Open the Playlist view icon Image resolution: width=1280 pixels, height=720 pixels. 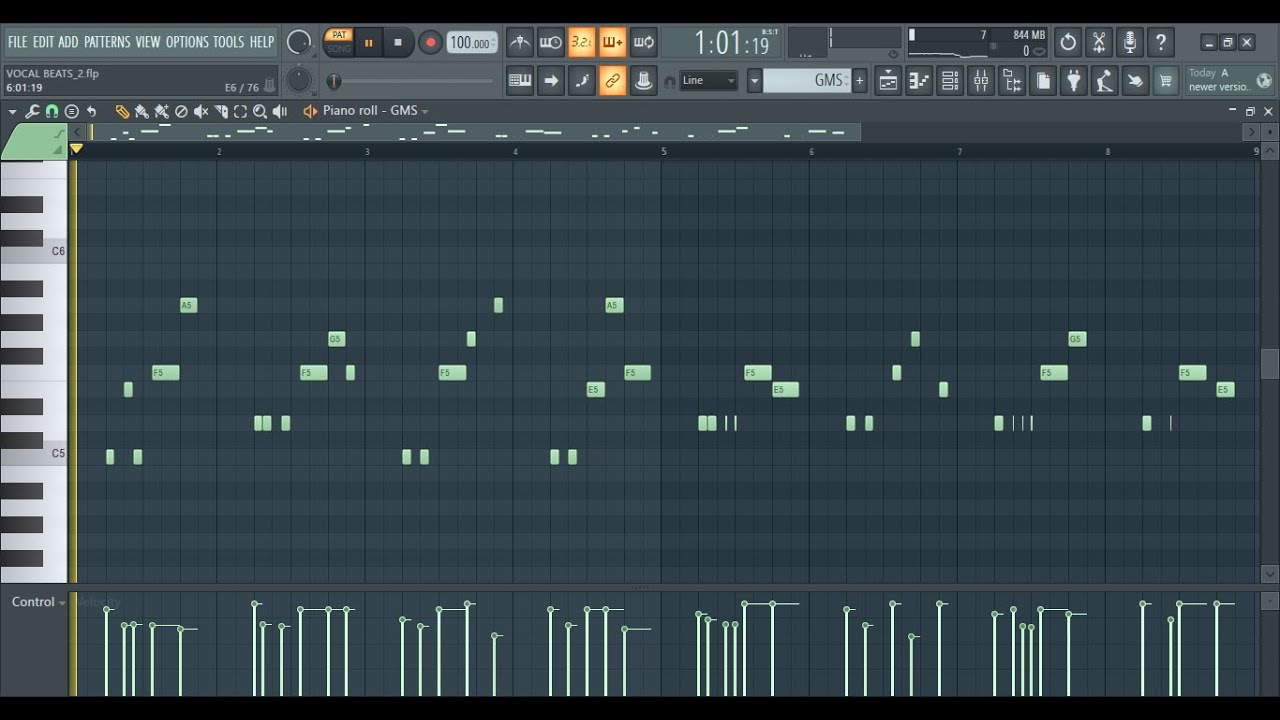click(x=888, y=81)
